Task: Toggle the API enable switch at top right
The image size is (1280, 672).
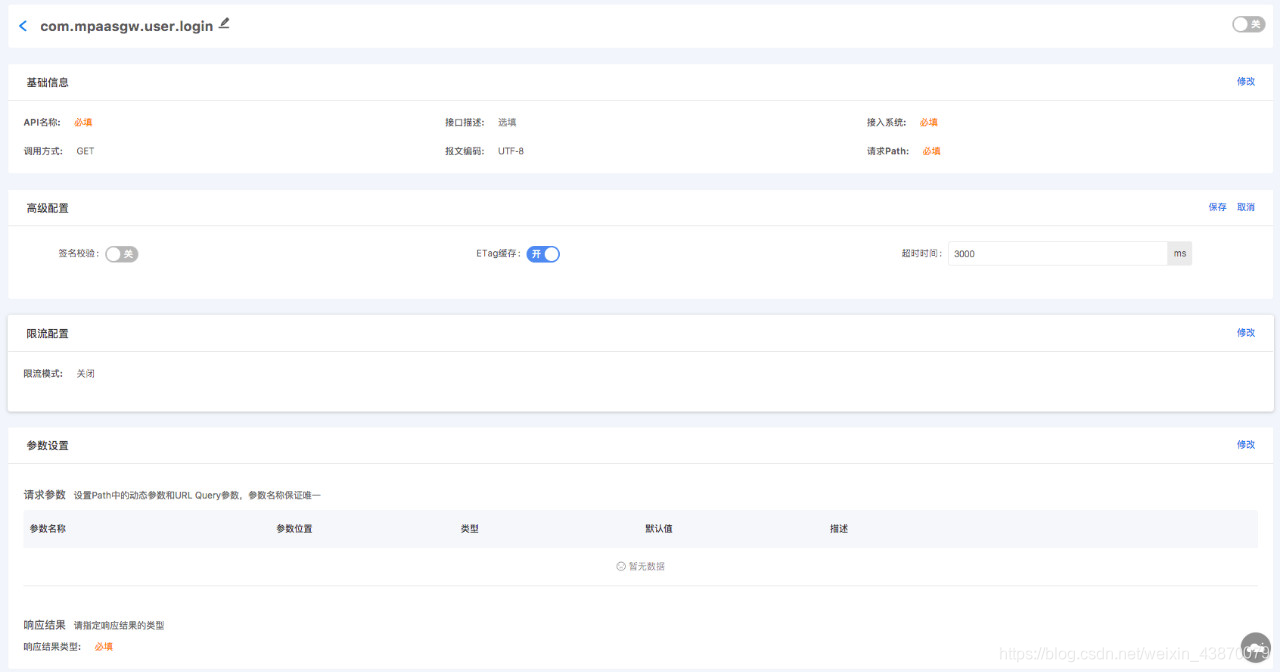Action: click(x=1248, y=24)
